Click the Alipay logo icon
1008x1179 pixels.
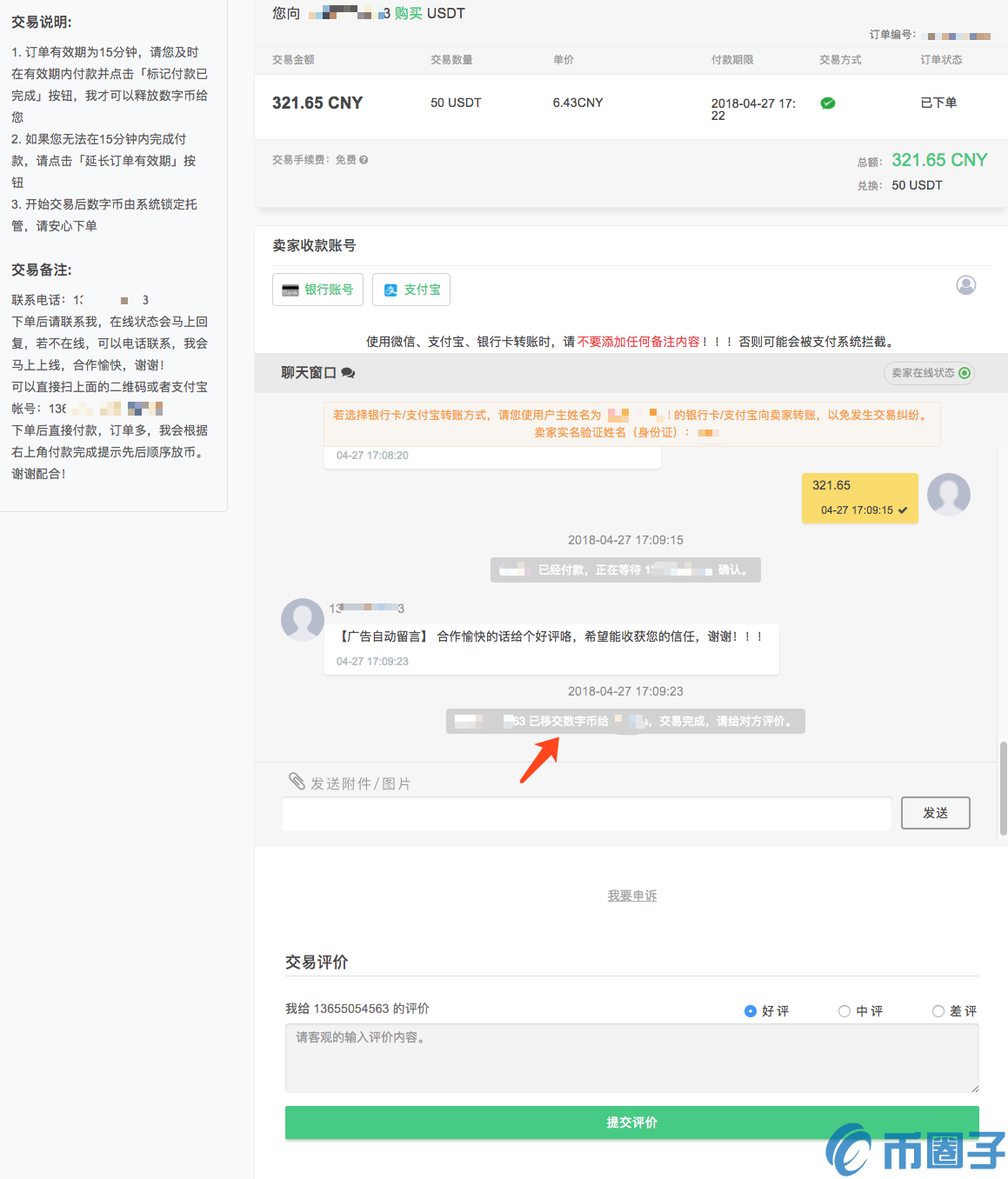coord(391,290)
